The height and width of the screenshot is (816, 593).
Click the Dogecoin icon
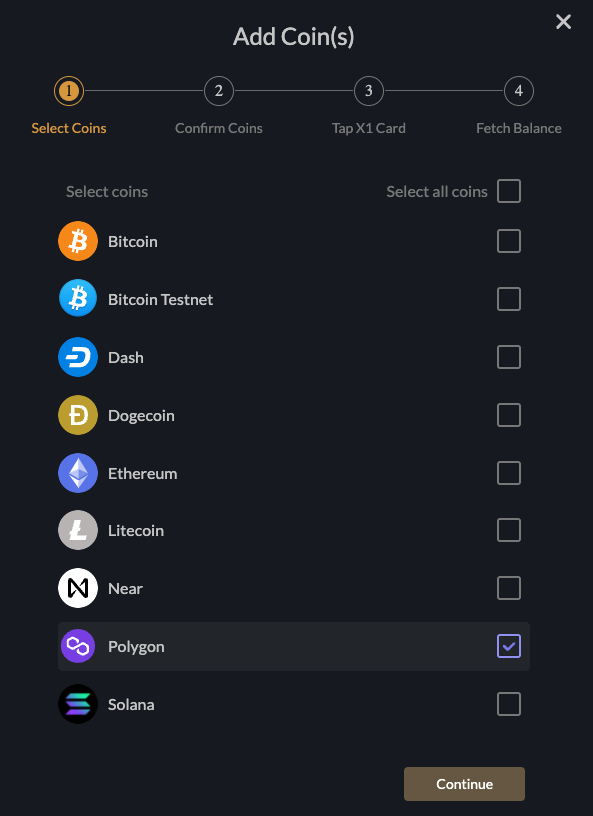pos(78,415)
